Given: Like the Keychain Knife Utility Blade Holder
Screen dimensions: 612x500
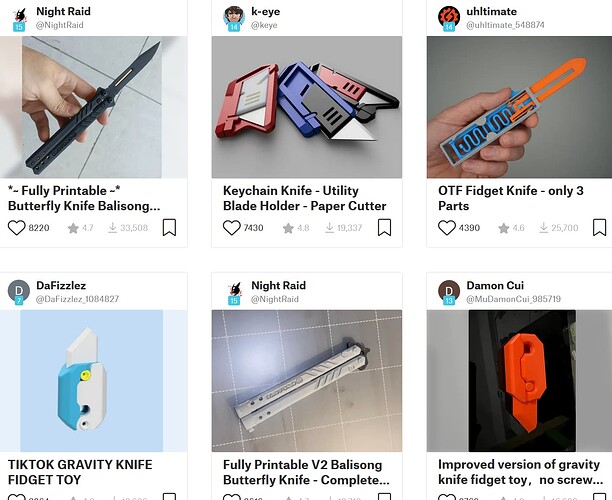Looking at the screenshot, I should (x=231, y=228).
